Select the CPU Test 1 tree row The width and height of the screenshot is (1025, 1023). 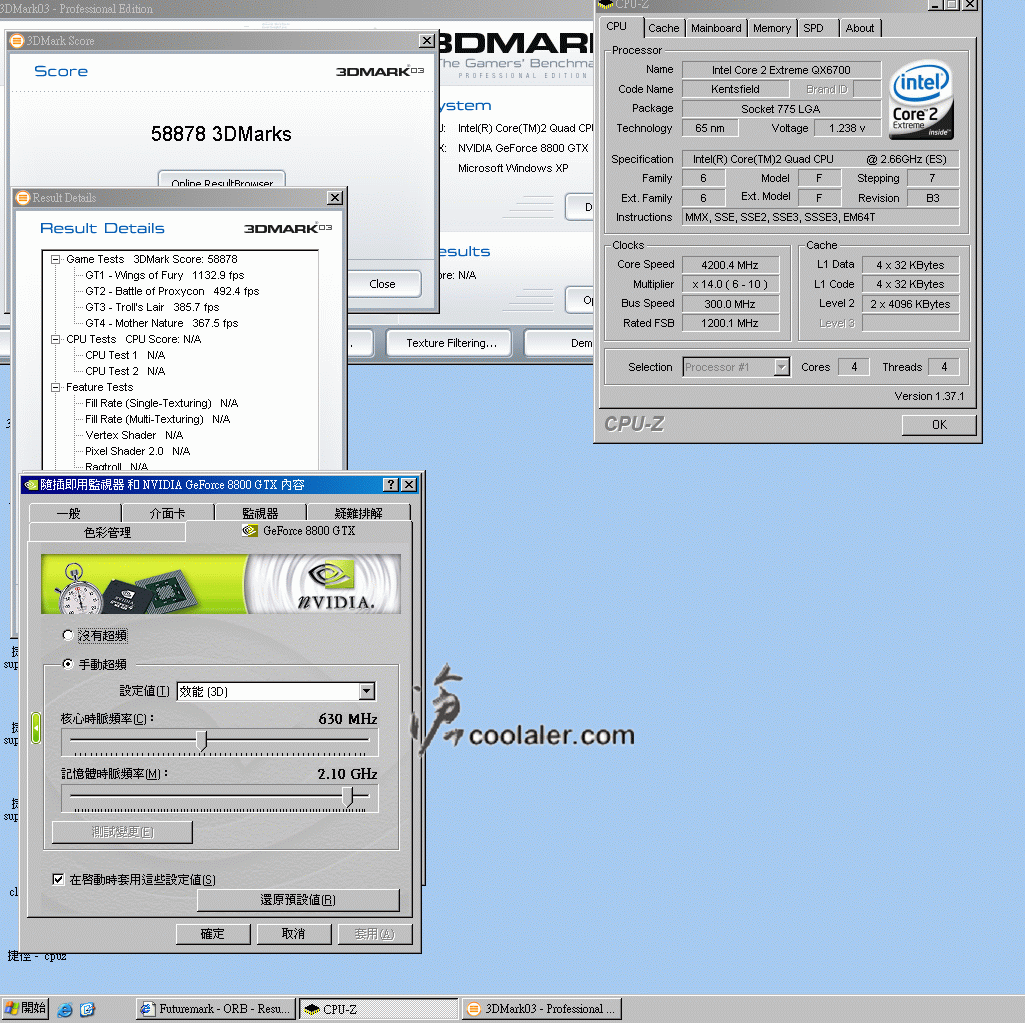tap(125, 355)
